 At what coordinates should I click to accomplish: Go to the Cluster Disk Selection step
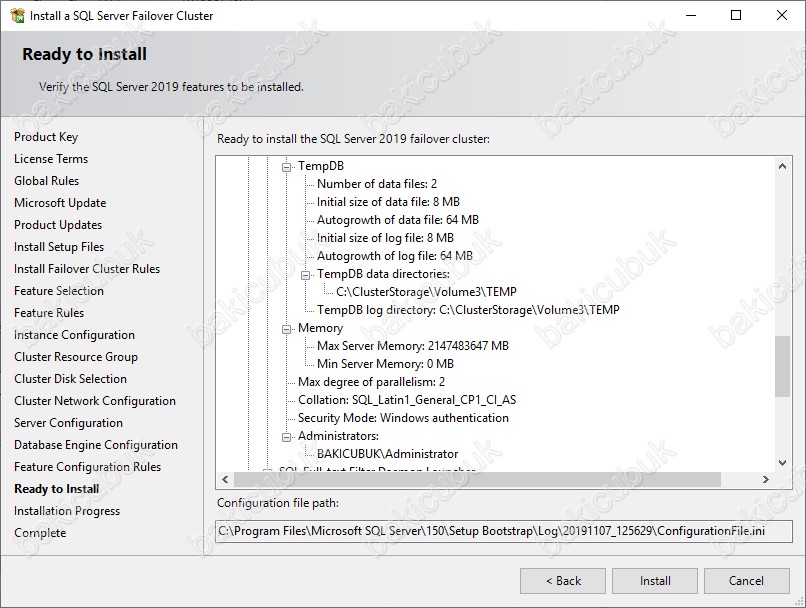(x=70, y=379)
